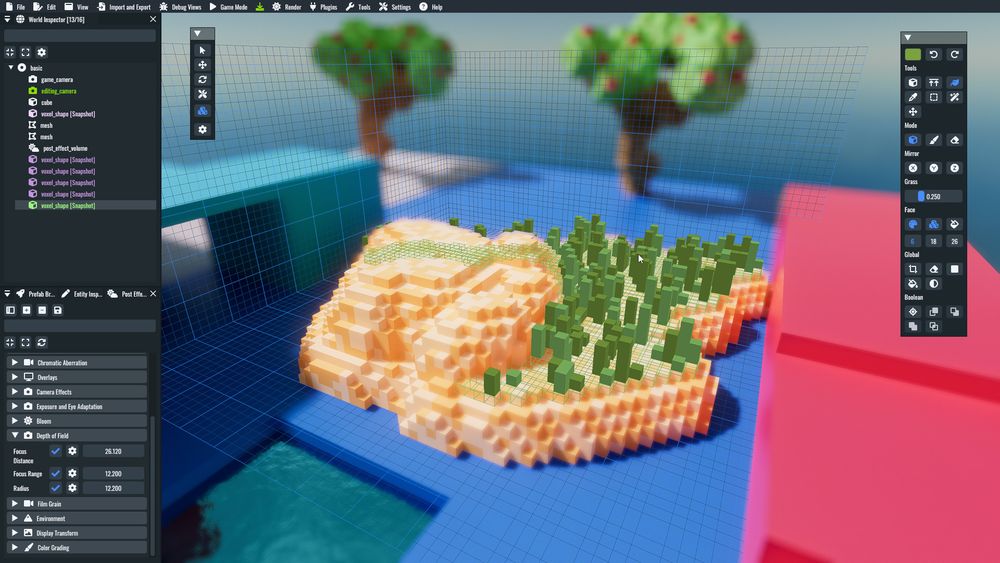Click the save icon in Post Effects panel
1000x563 pixels.
[57, 311]
